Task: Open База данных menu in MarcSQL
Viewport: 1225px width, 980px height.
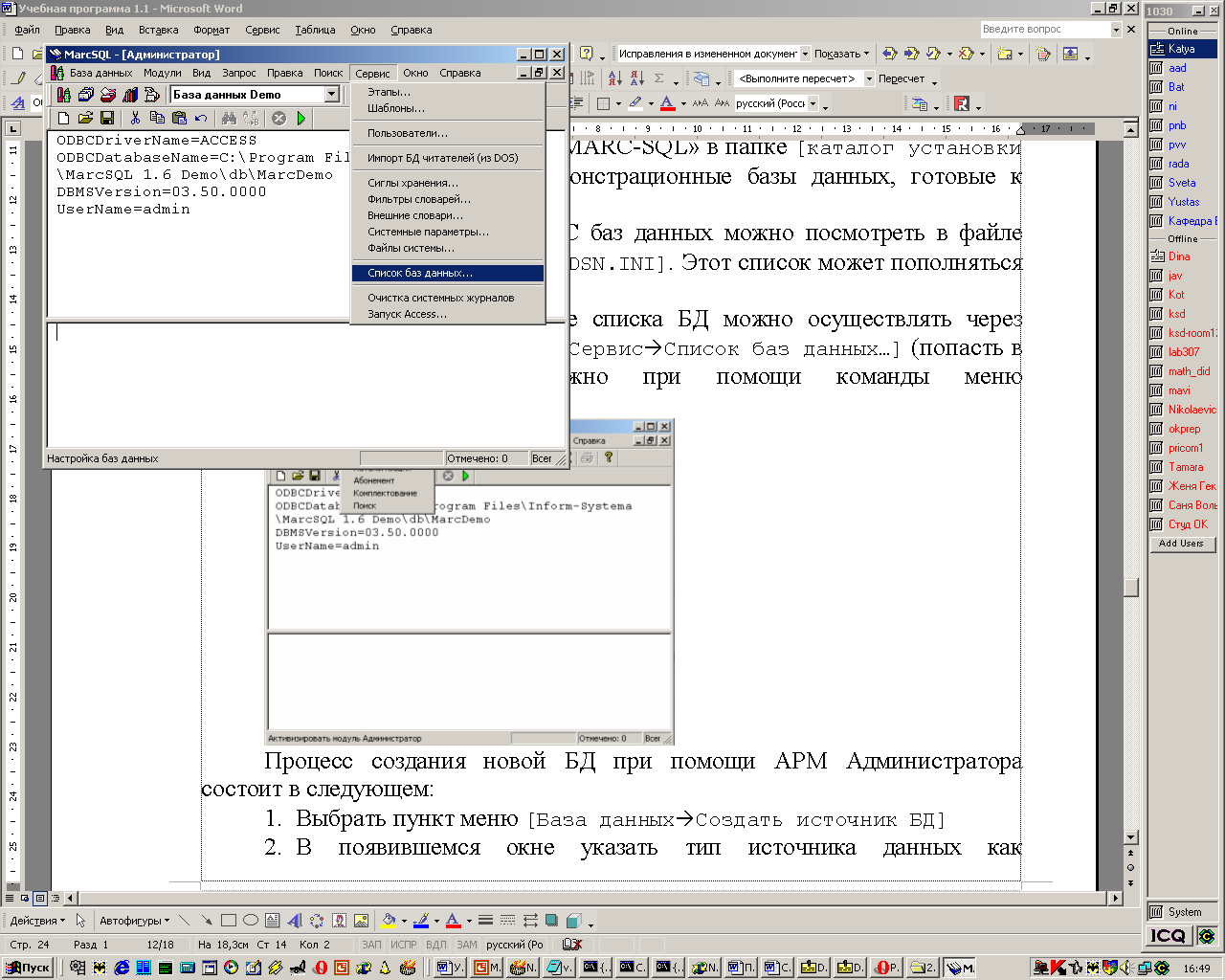Action: click(100, 73)
